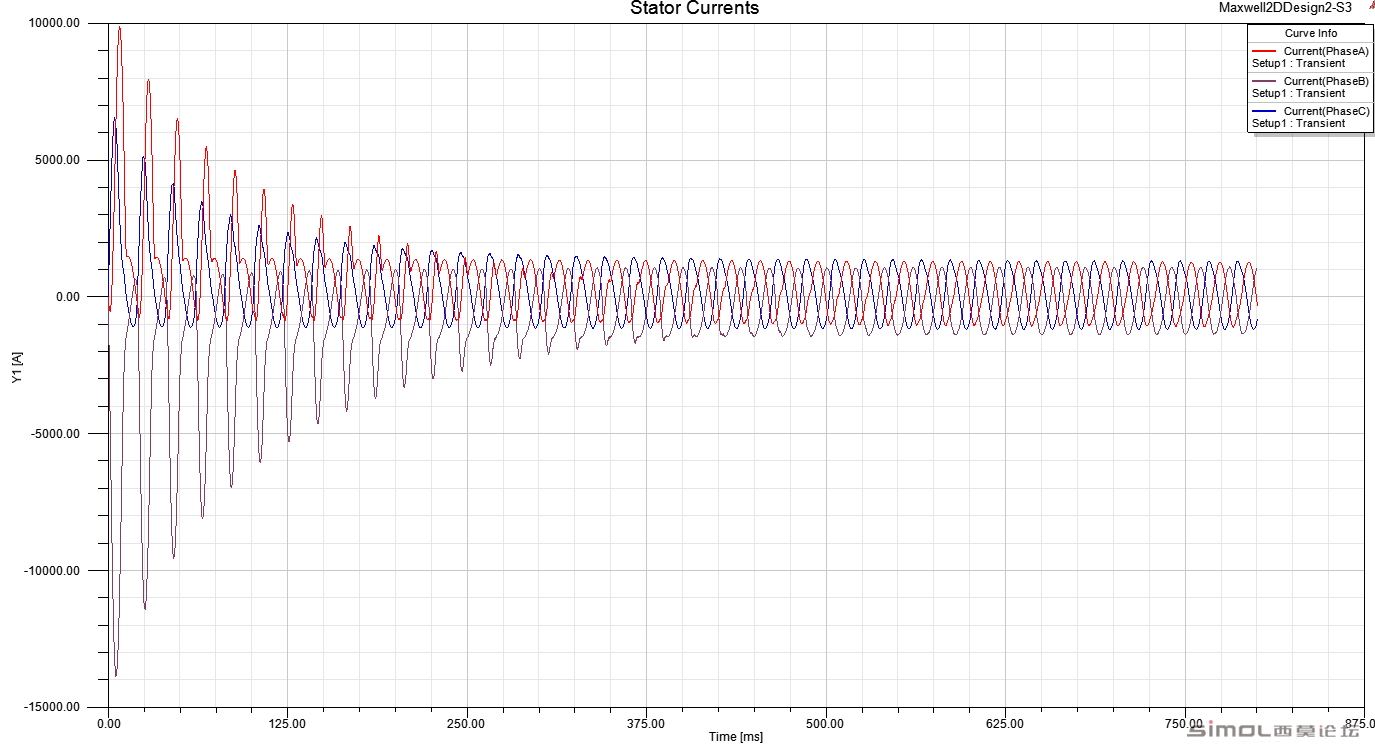Image resolution: width=1375 pixels, height=748 pixels.
Task: Click the 625.00 time axis tick
Action: click(1004, 723)
